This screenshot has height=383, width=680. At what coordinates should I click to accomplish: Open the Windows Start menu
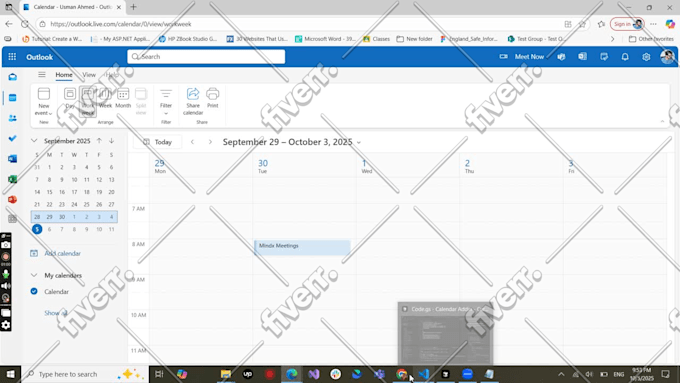10,374
